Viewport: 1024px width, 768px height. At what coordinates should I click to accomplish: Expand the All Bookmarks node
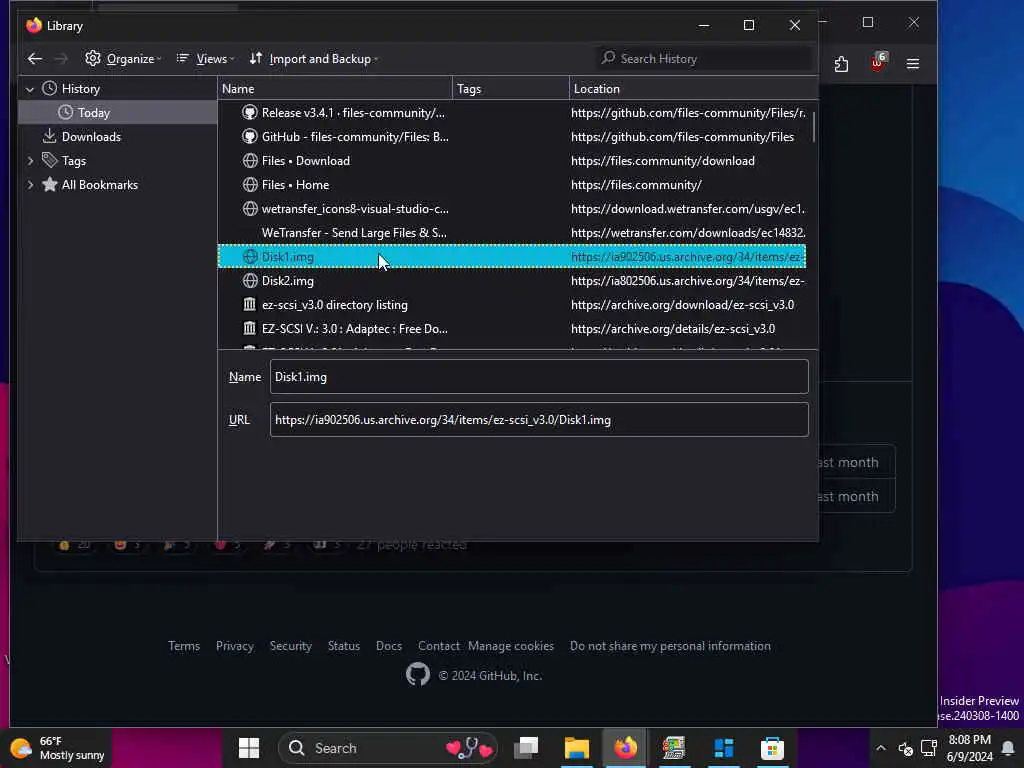[x=29, y=185]
